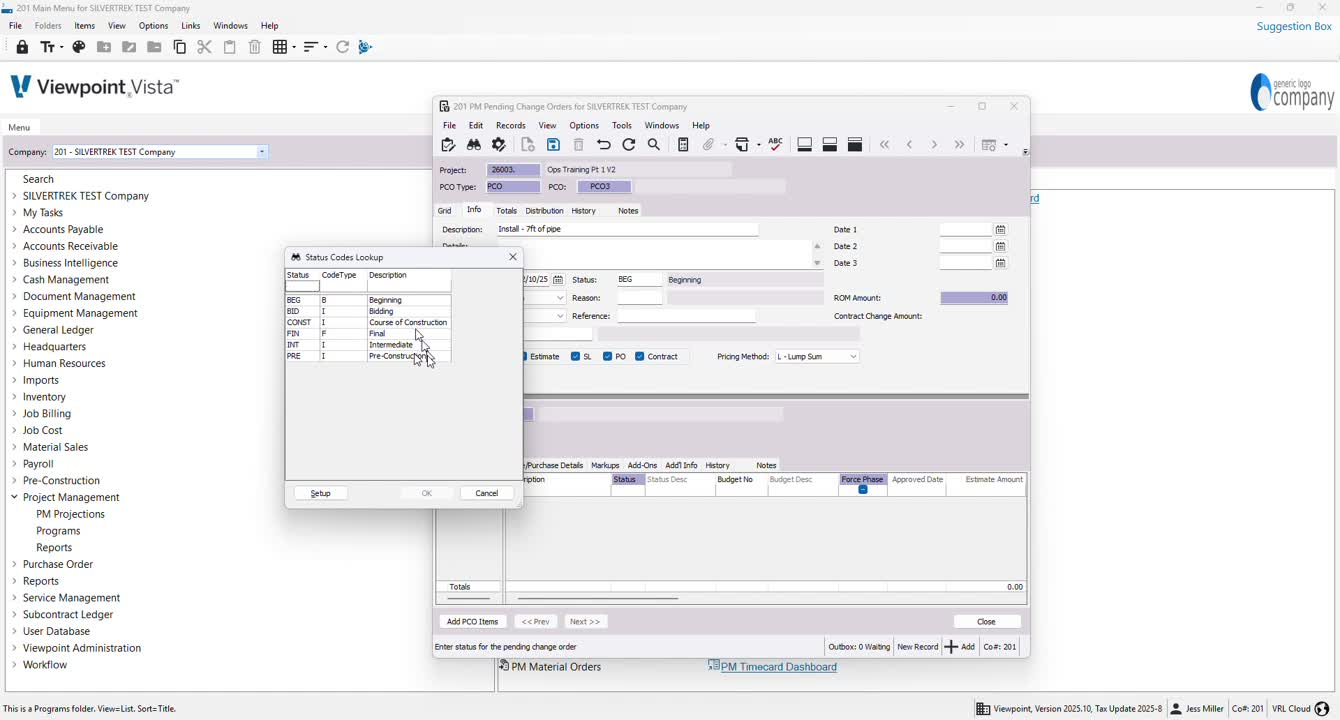Select the FIN Final status row
The height and width of the screenshot is (720, 1340).
(368, 333)
